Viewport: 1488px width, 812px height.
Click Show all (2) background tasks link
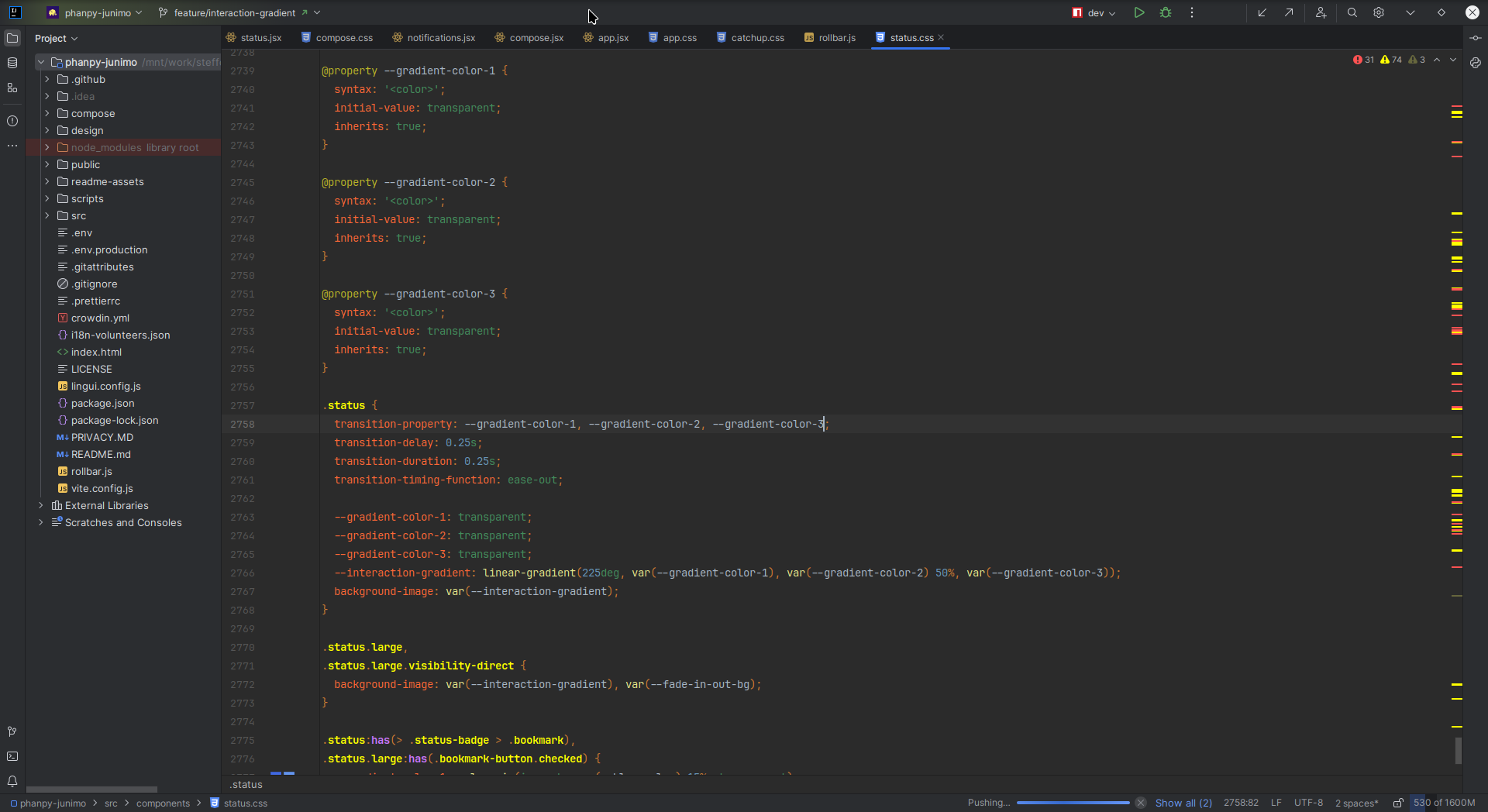[1183, 803]
